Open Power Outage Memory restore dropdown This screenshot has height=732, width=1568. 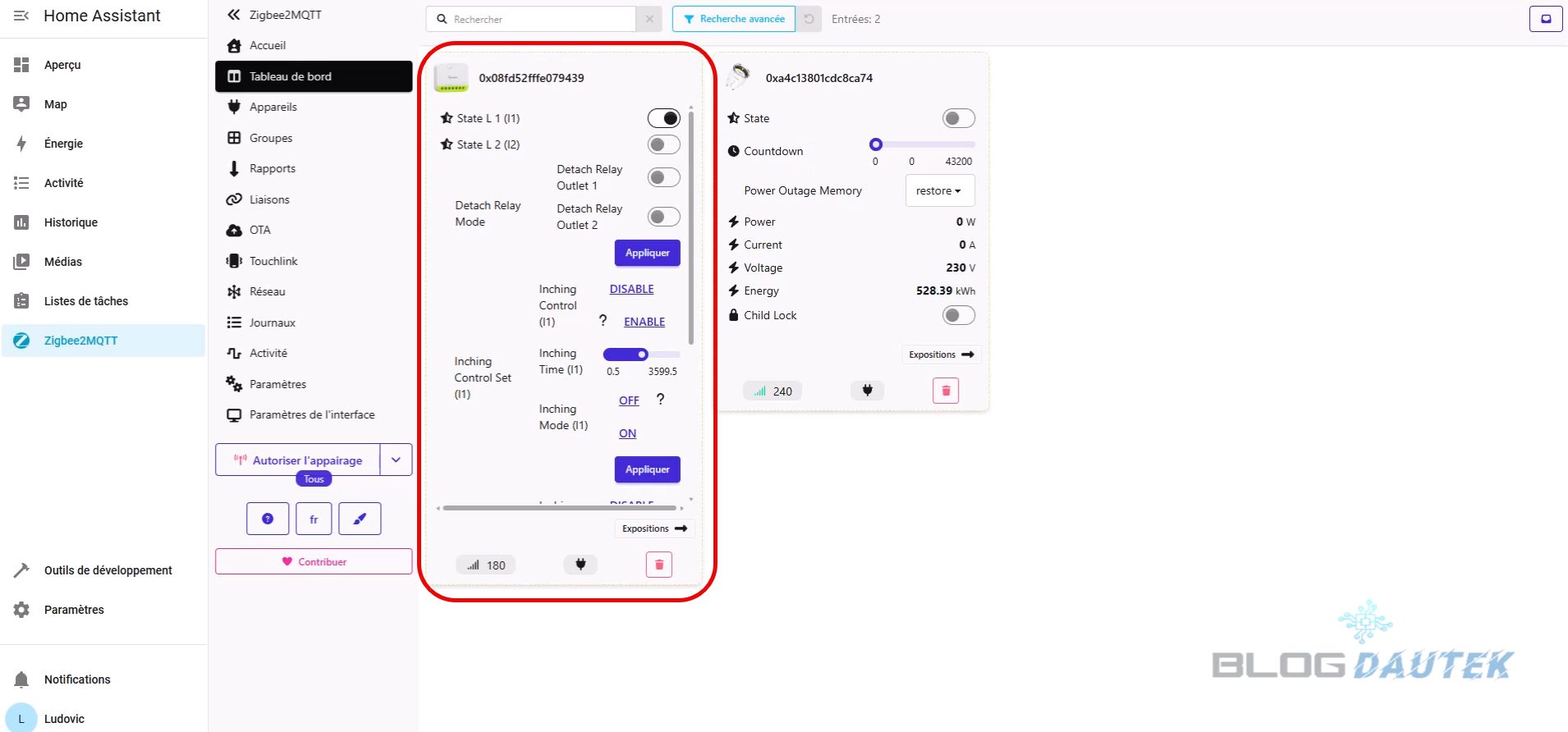[x=939, y=190]
